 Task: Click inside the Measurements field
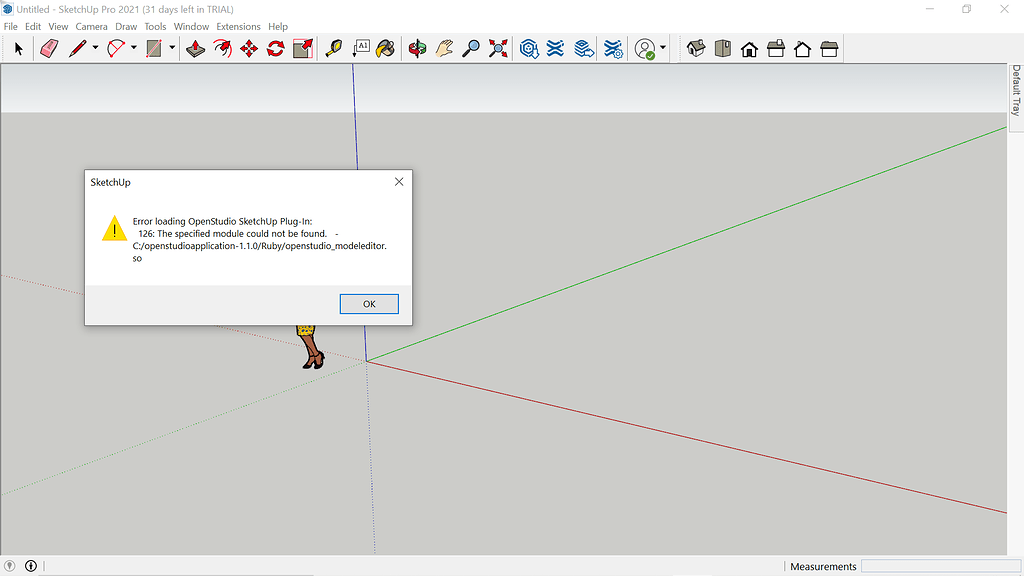(x=938, y=566)
